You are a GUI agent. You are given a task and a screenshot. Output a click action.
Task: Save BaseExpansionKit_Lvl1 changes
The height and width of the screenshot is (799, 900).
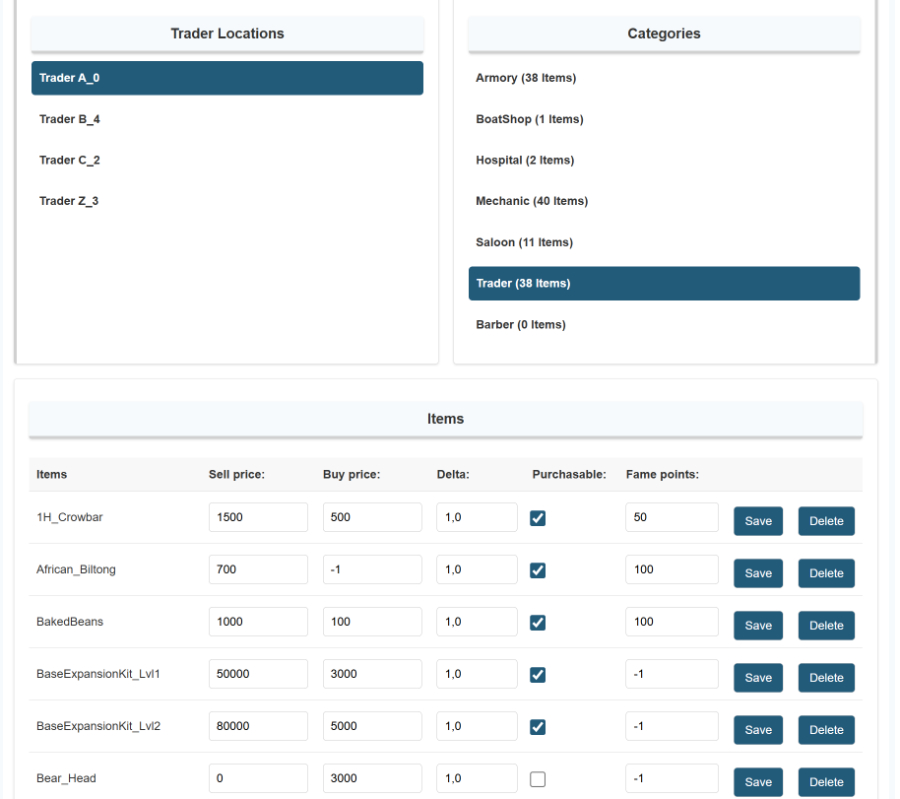click(758, 677)
